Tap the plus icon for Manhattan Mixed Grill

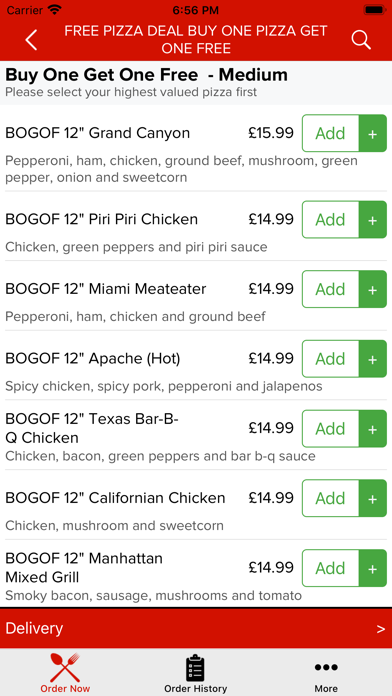click(x=373, y=568)
